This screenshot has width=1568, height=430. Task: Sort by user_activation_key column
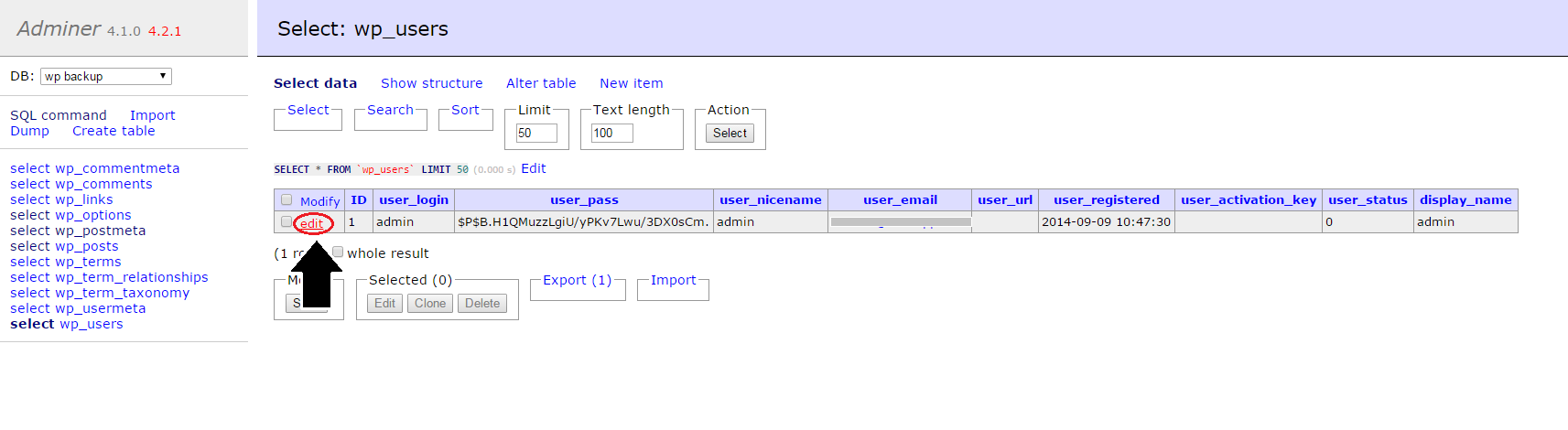[x=1249, y=199]
